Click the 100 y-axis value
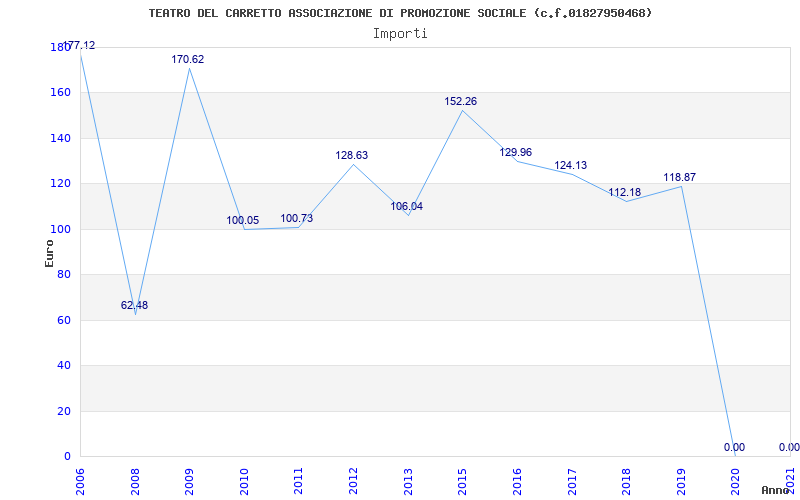The height and width of the screenshot is (500, 800). [x=60, y=230]
